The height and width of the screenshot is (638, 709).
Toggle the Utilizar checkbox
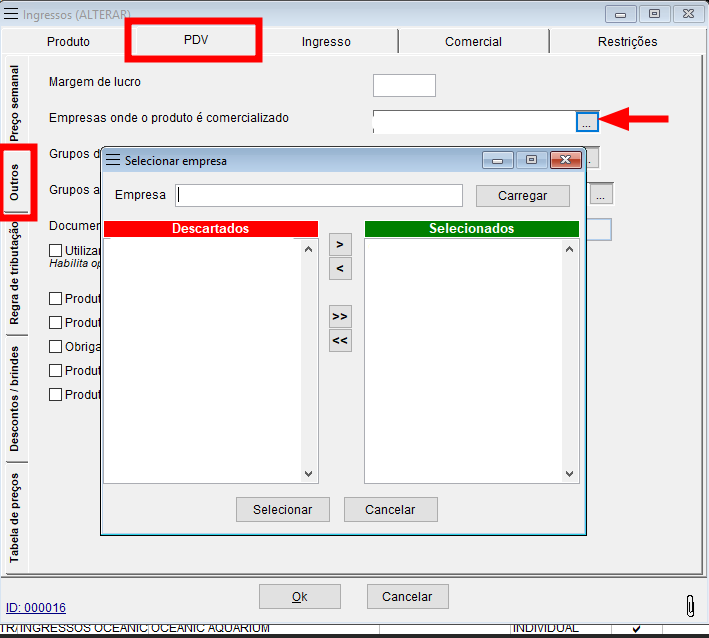55,250
